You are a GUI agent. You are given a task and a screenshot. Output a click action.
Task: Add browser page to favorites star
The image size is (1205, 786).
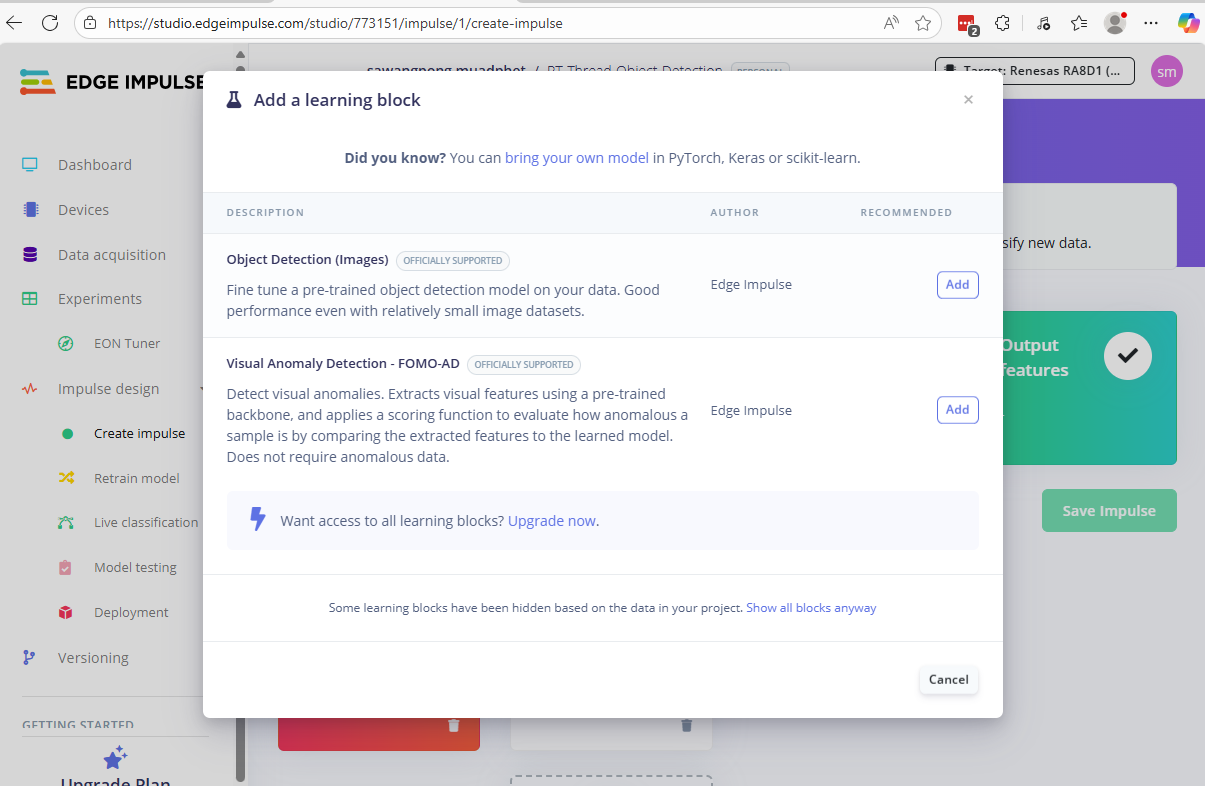tap(922, 22)
